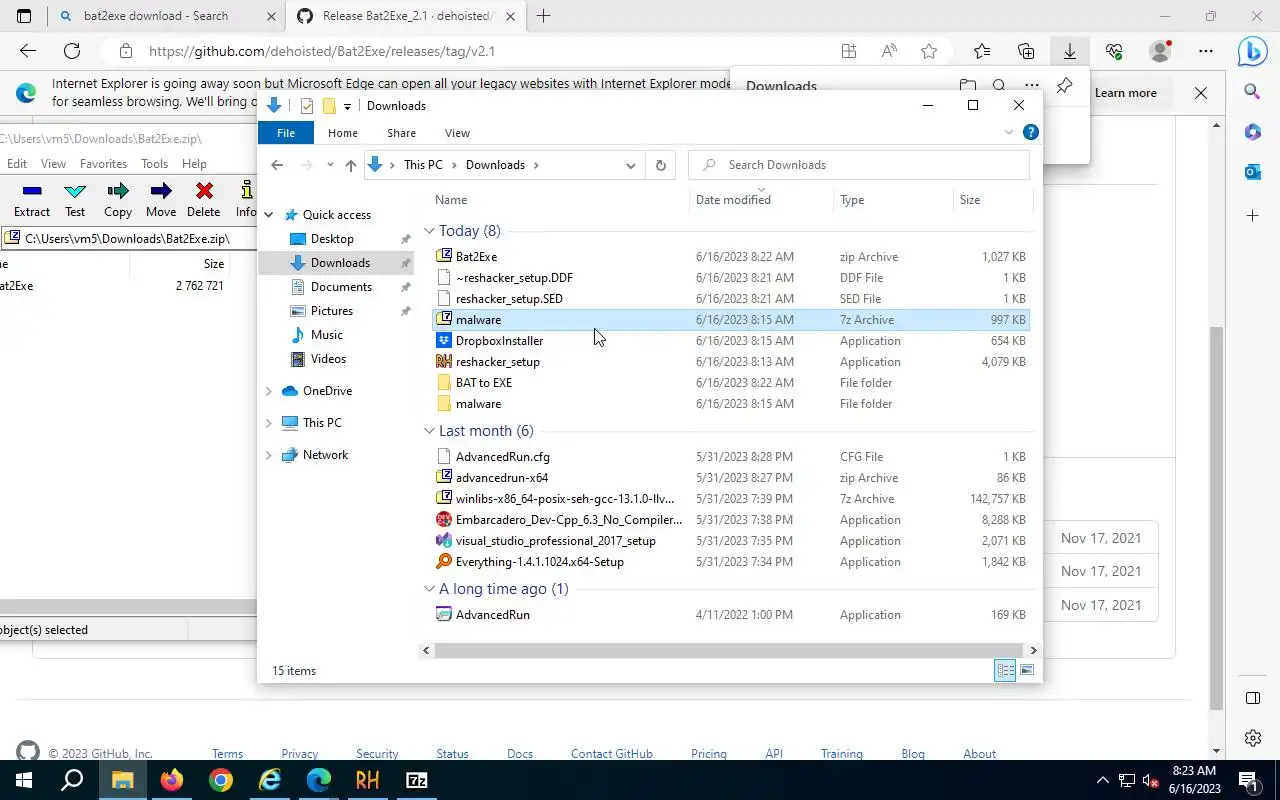
Task: Open Outlook icon in Edge sidebar
Action: (1252, 172)
